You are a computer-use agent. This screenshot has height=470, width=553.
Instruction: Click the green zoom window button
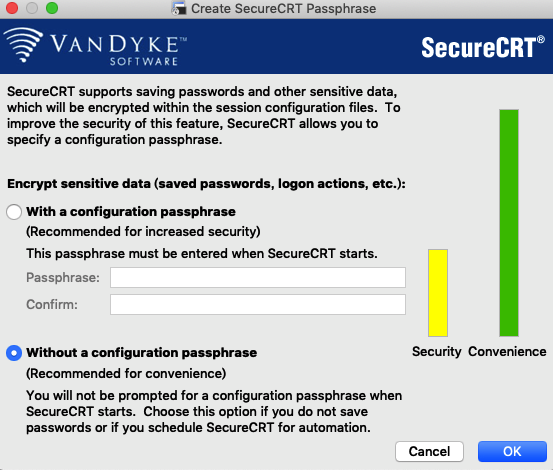52,8
